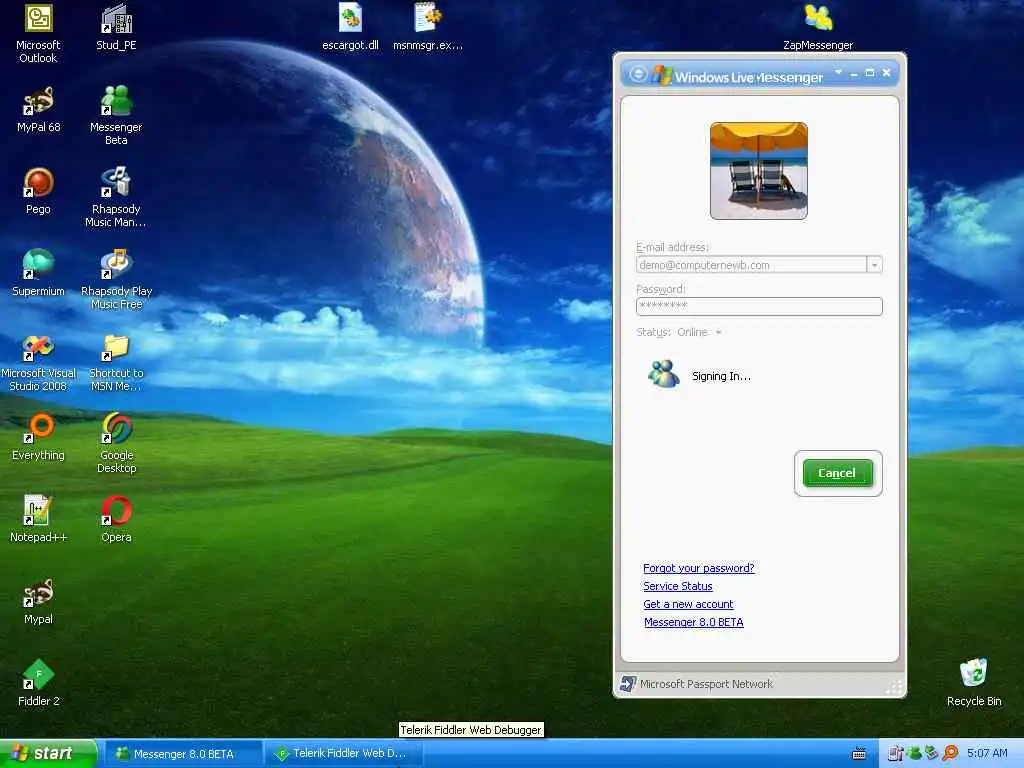Open Rhapsody Play Music Free shortcut
1024x768 pixels.
(x=116, y=280)
